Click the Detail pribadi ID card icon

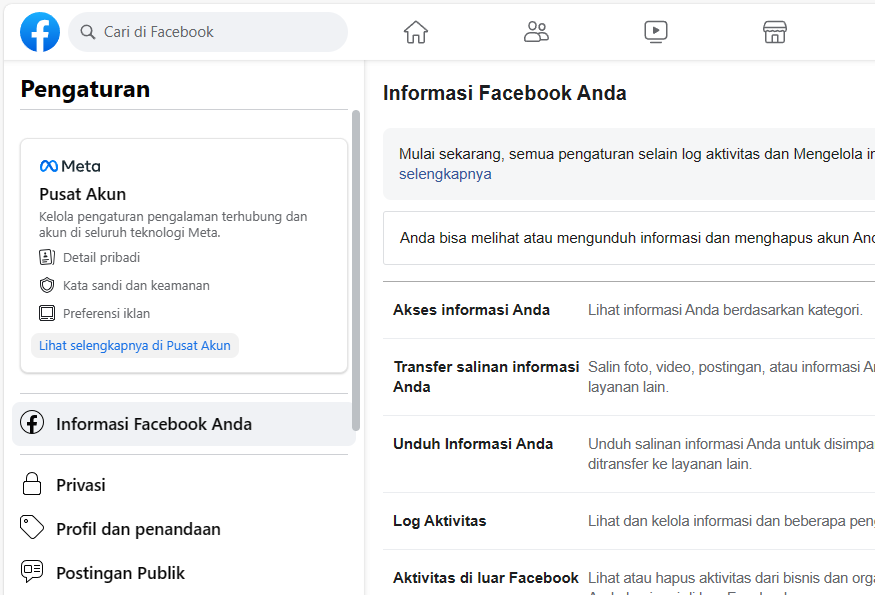pos(47,257)
